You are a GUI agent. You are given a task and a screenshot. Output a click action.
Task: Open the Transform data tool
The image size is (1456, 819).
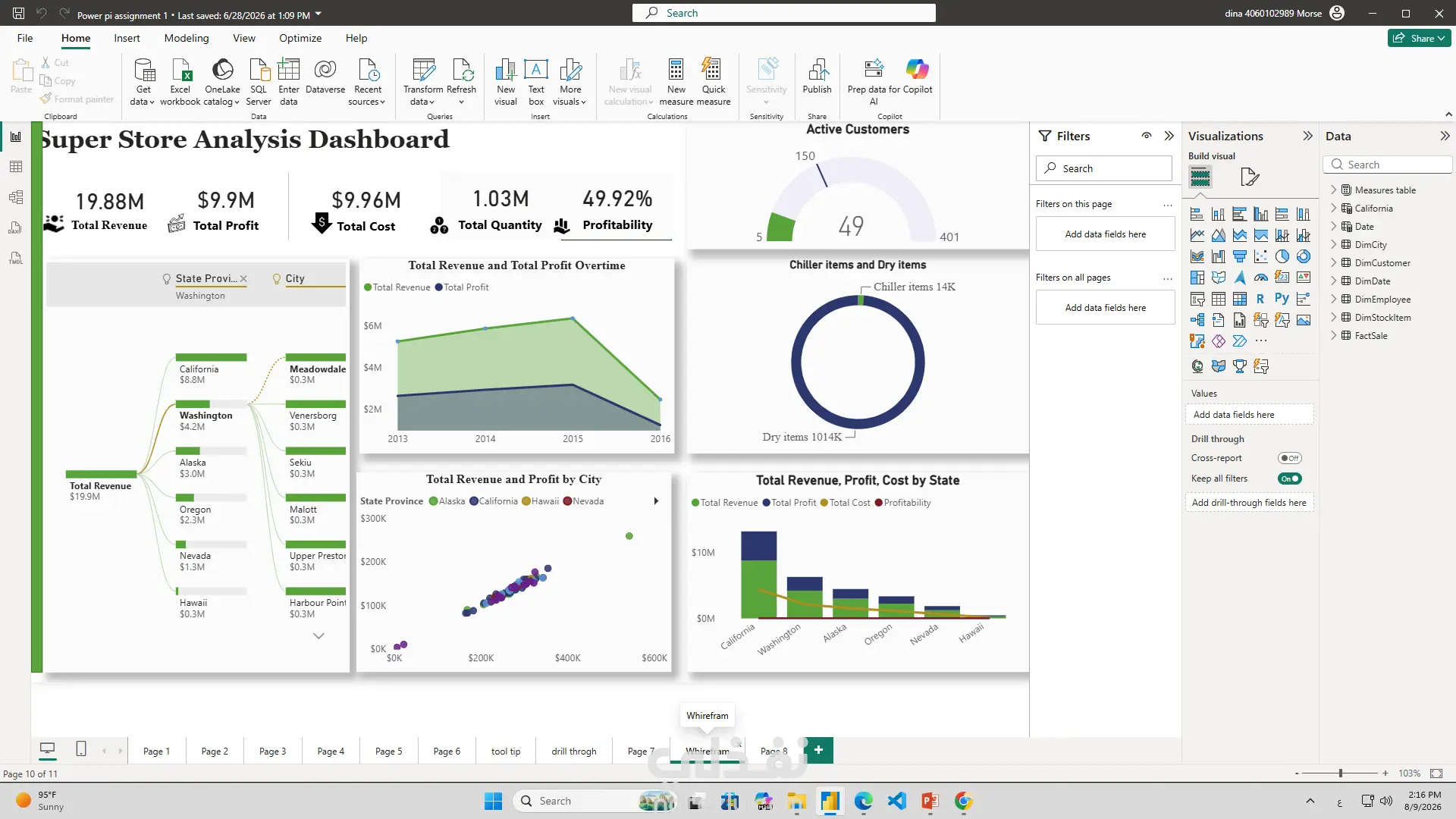click(x=423, y=81)
